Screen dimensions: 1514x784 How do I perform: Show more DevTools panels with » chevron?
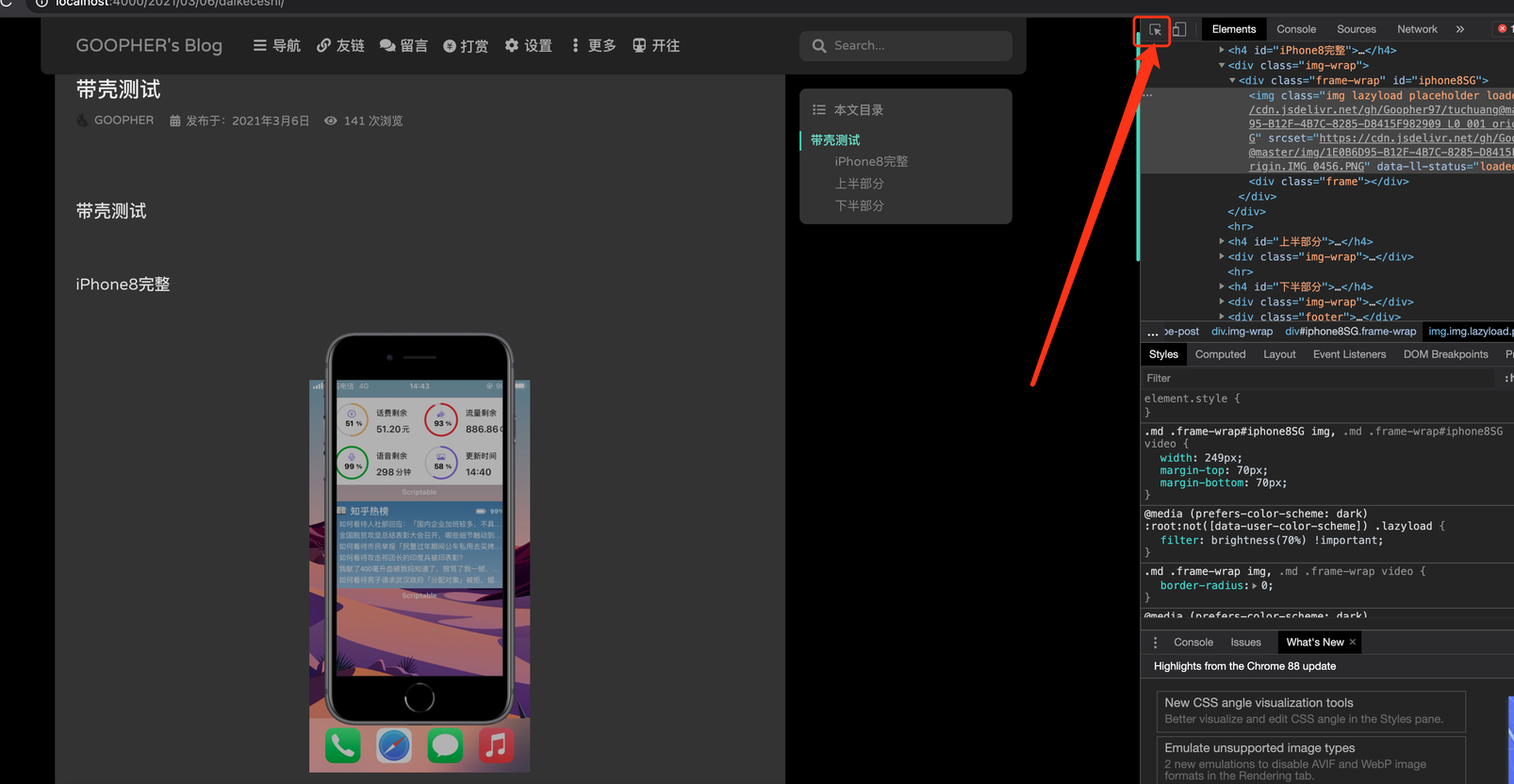click(1460, 29)
